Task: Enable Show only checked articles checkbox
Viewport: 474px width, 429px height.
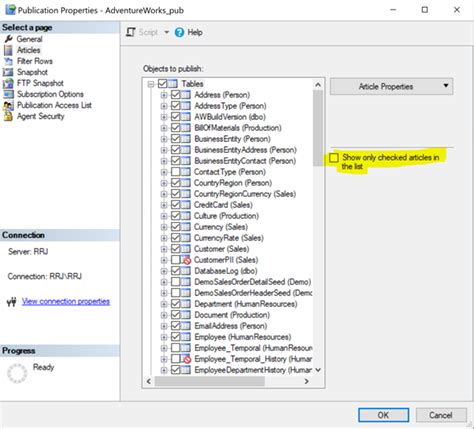Action: click(334, 158)
